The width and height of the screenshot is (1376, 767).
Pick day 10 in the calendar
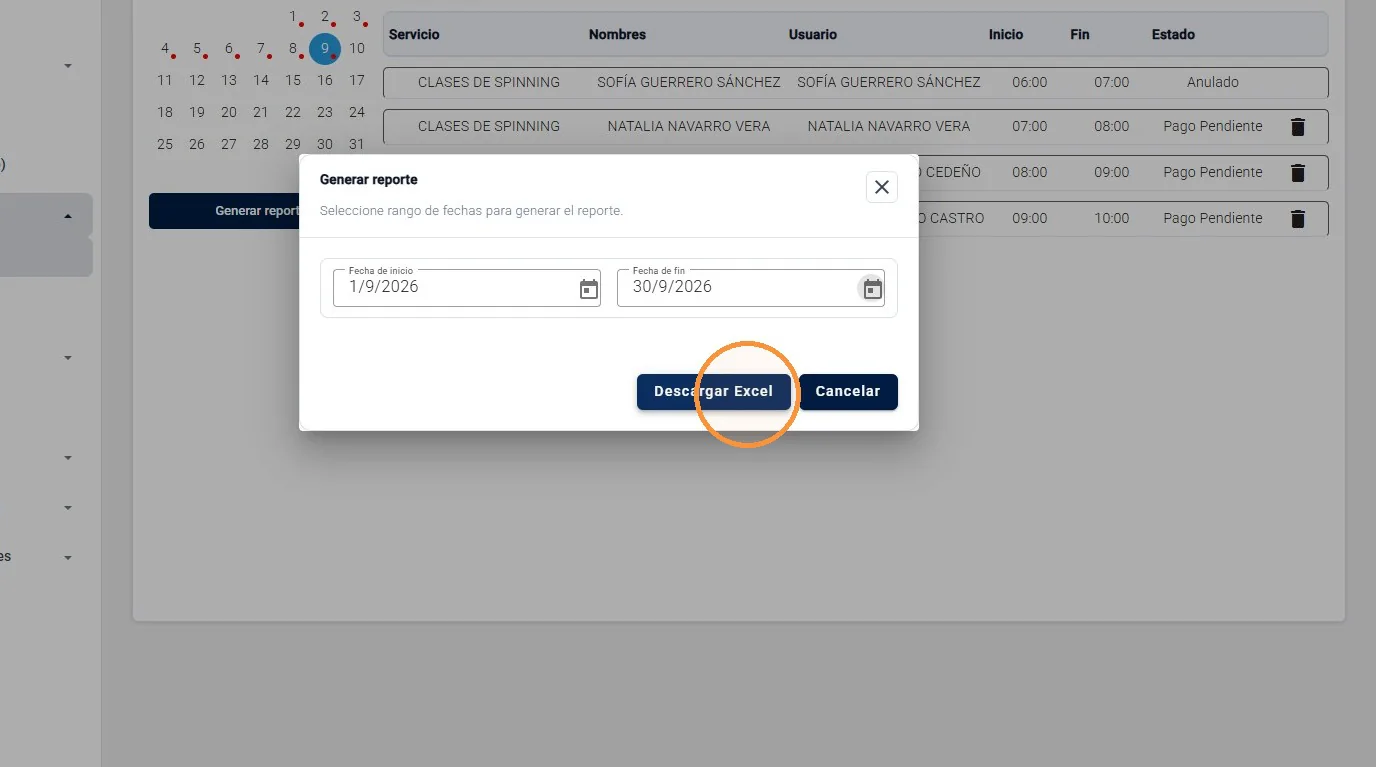pos(357,48)
